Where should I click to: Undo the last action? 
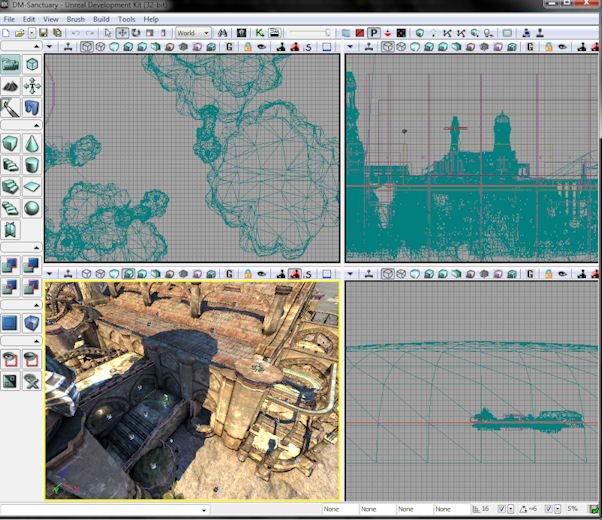(x=76, y=33)
